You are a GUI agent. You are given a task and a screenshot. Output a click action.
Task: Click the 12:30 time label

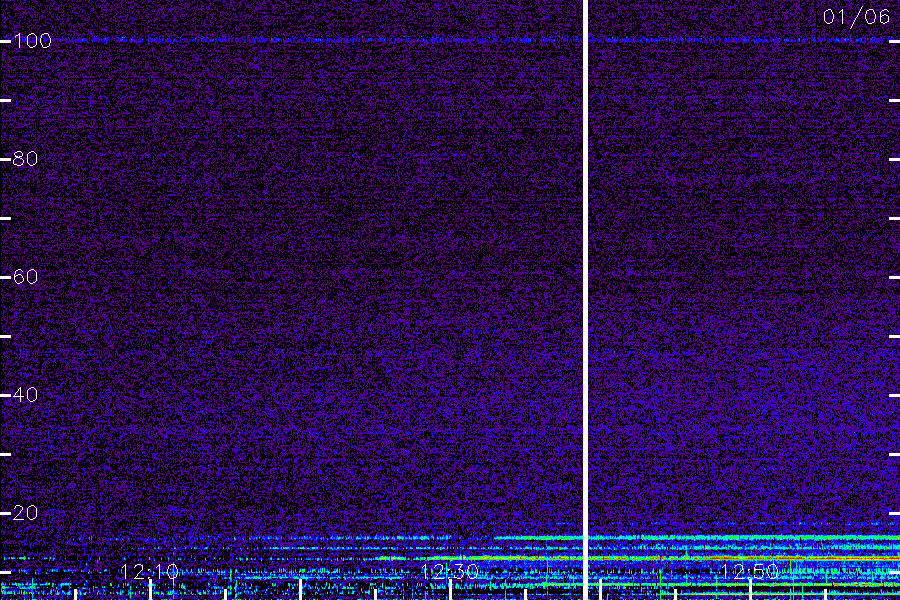tap(449, 572)
